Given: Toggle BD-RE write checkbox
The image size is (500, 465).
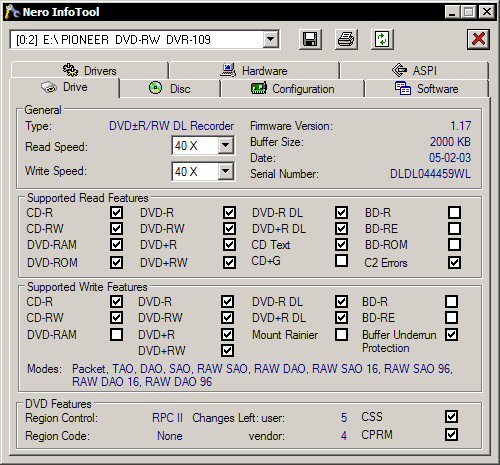Looking at the screenshot, I should pos(451,317).
